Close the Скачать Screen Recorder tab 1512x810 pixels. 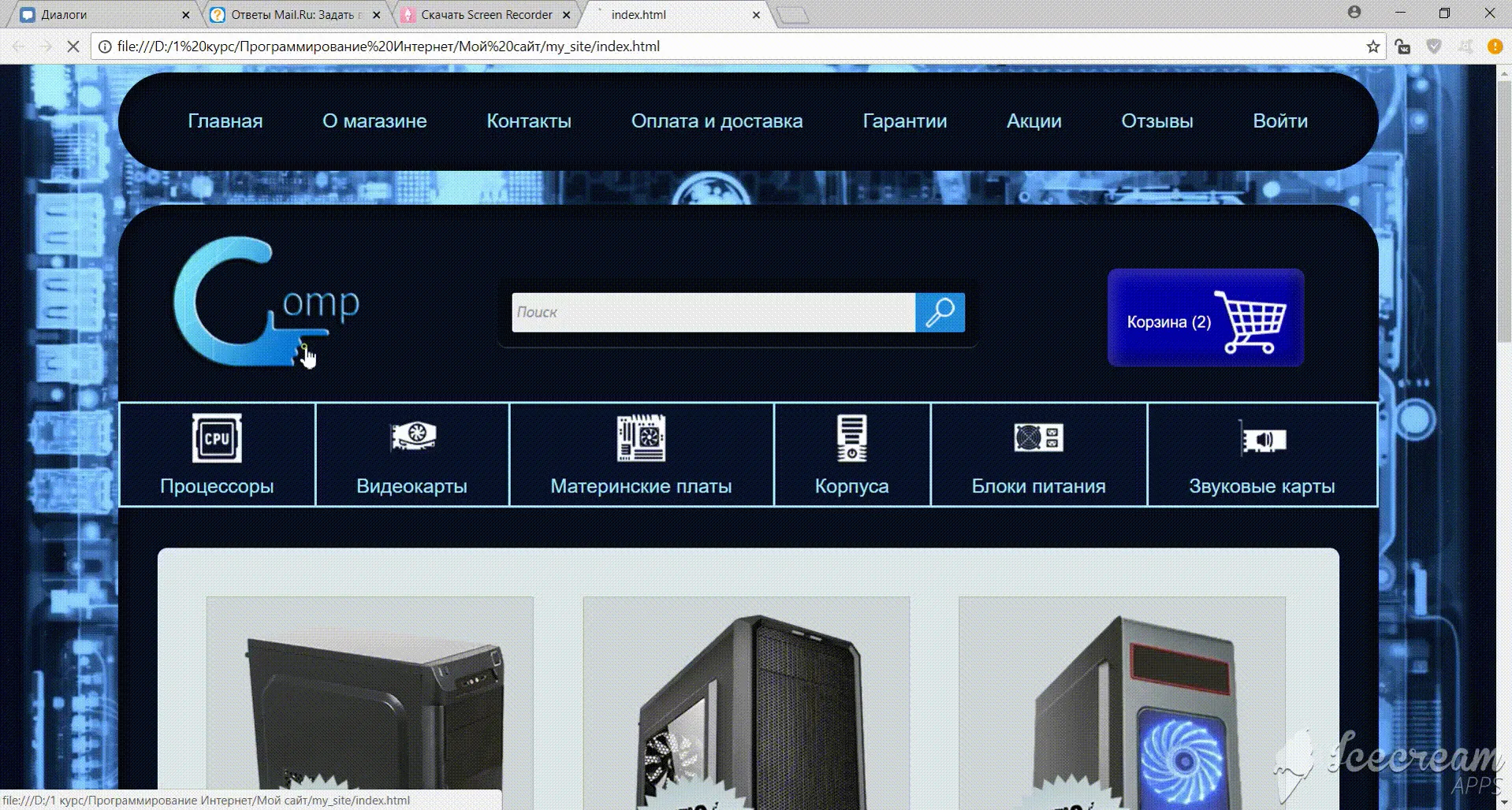pyautogui.click(x=566, y=15)
